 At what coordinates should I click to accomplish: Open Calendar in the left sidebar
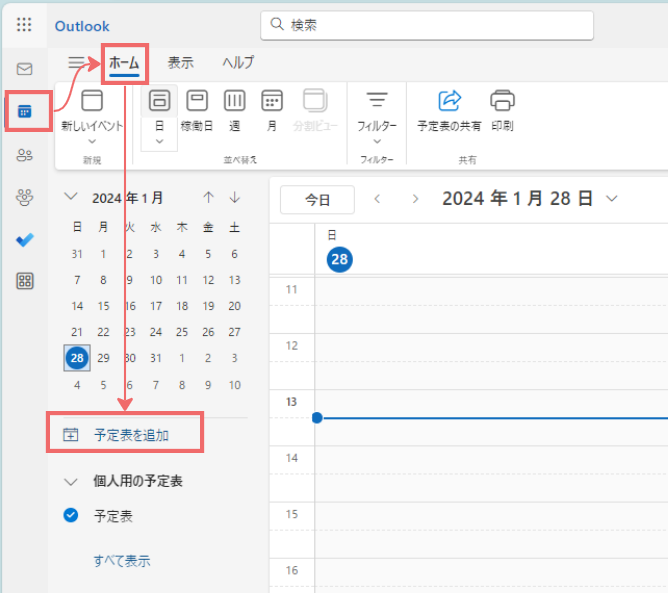[x=24, y=112]
